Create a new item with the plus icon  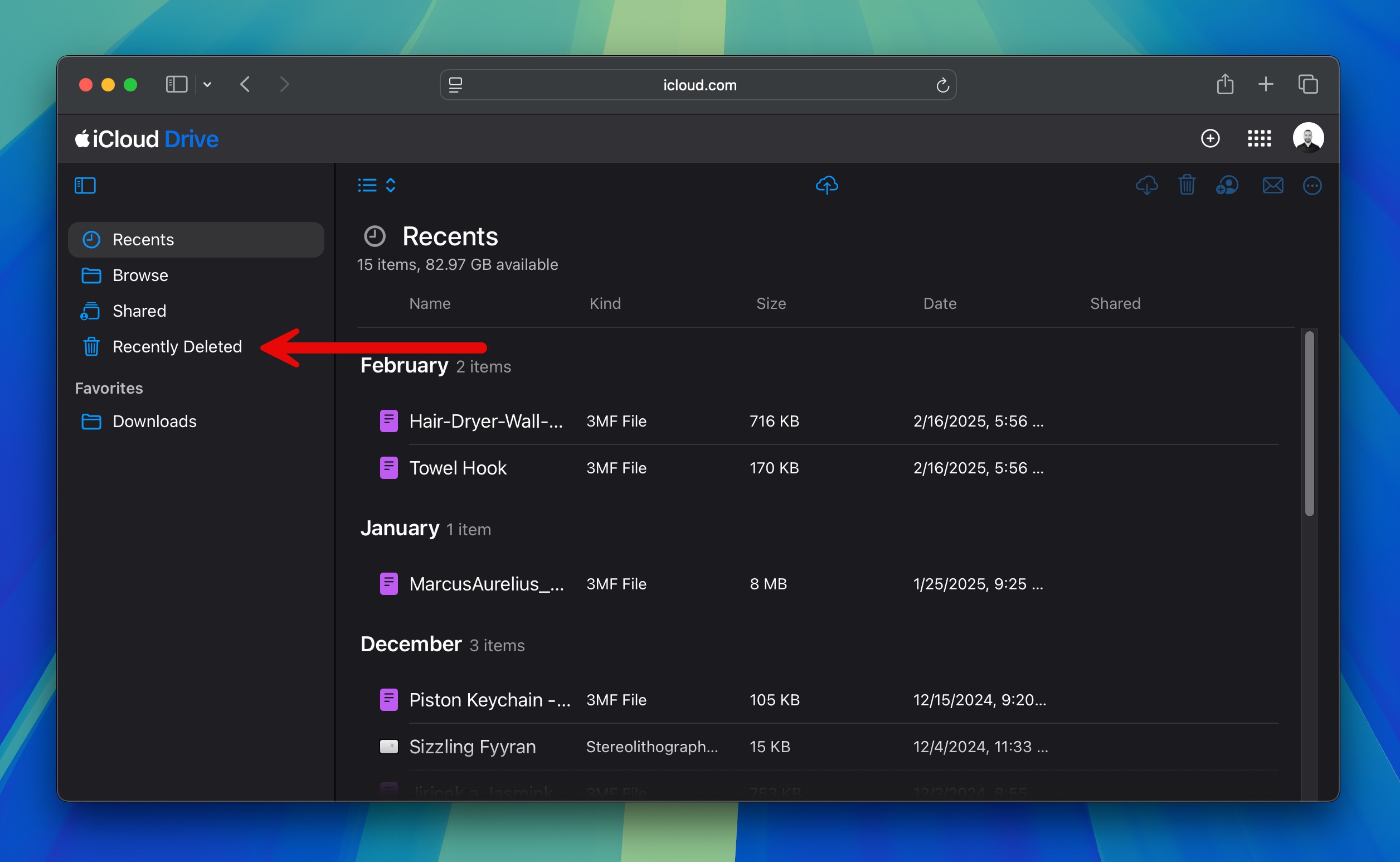tap(1211, 138)
